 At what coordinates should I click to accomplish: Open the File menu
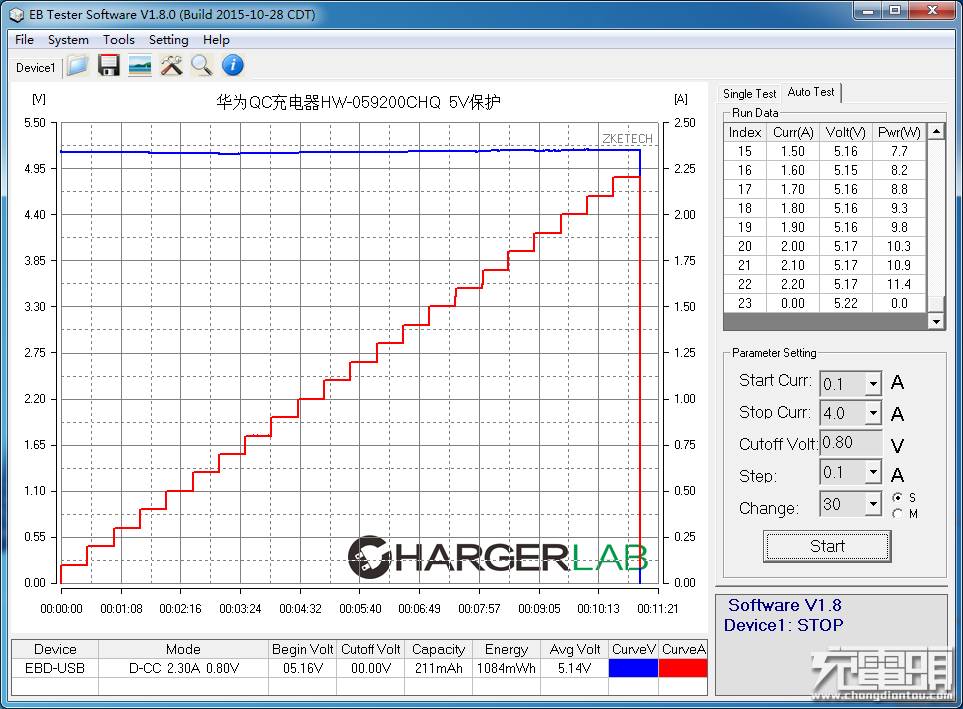point(25,39)
